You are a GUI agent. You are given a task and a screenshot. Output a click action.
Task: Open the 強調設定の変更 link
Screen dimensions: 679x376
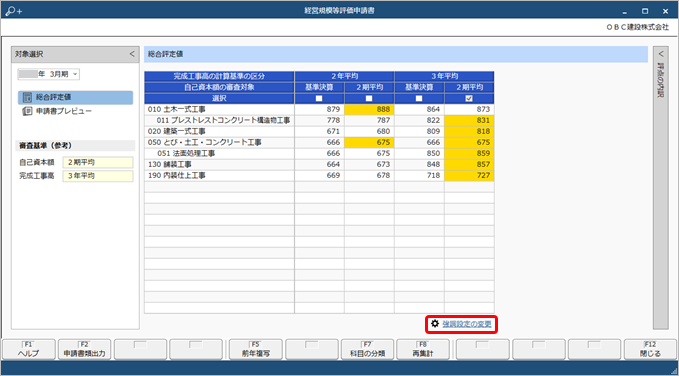(x=467, y=324)
